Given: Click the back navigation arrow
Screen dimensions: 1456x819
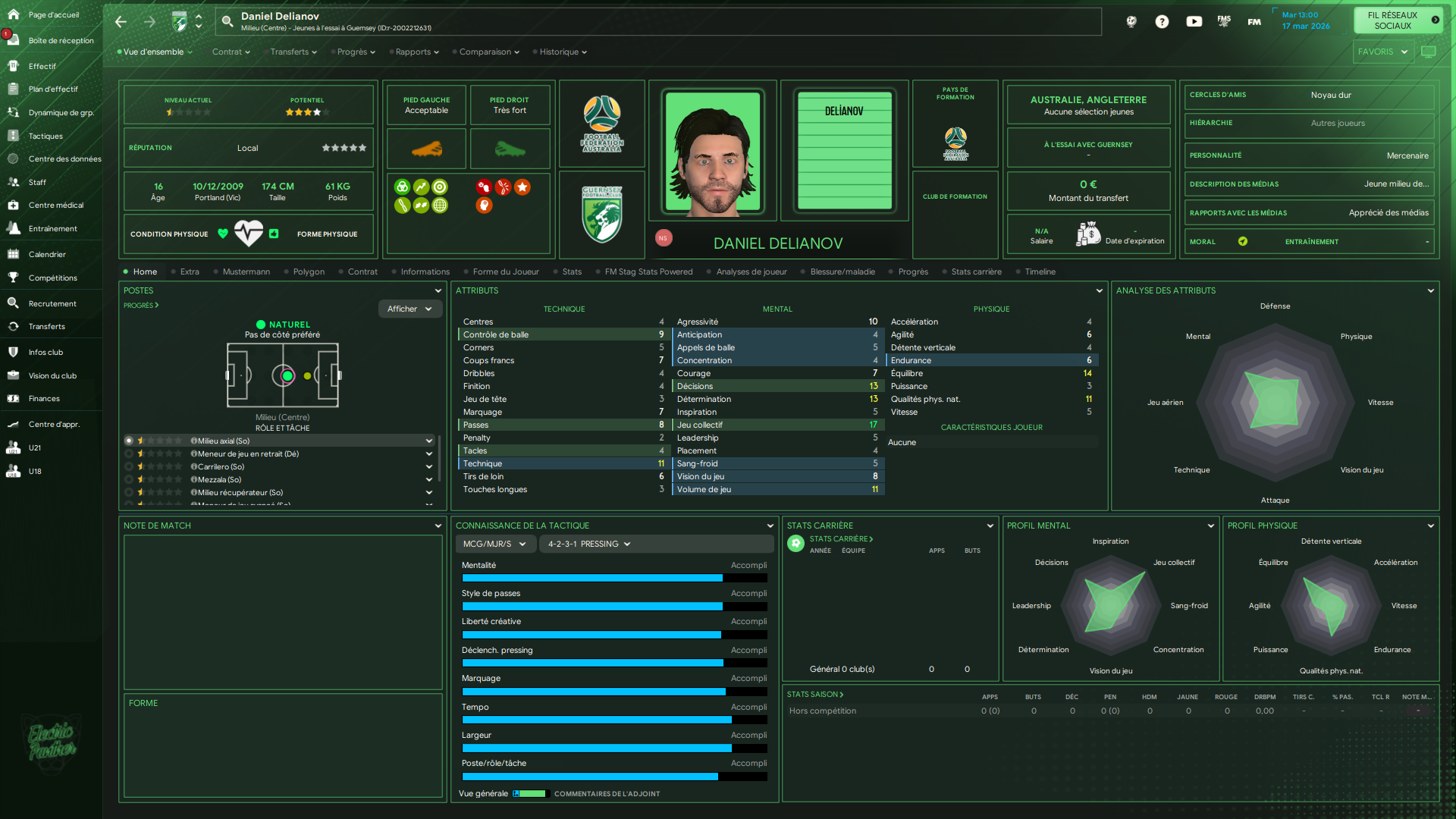Looking at the screenshot, I should click(x=121, y=22).
